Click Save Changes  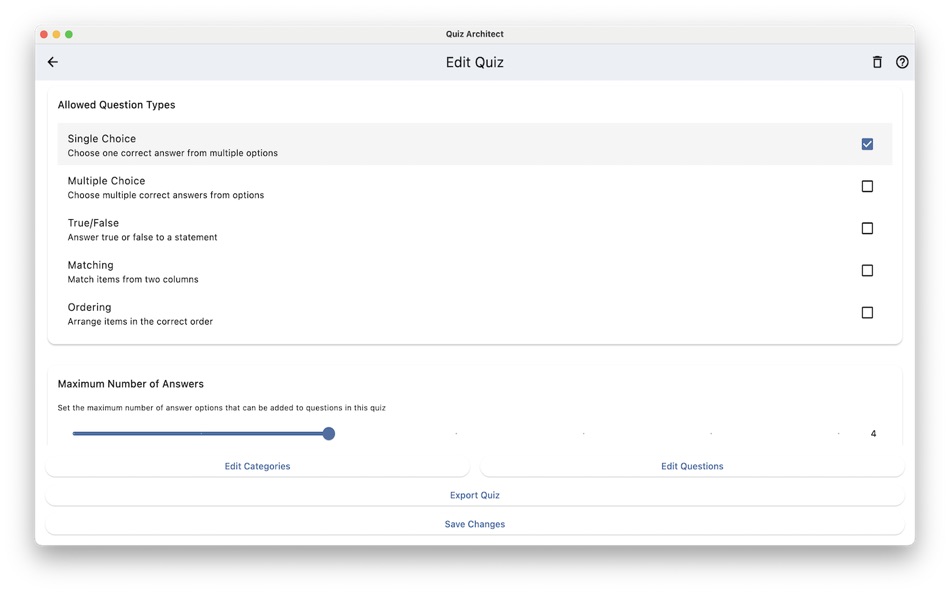(x=474, y=524)
